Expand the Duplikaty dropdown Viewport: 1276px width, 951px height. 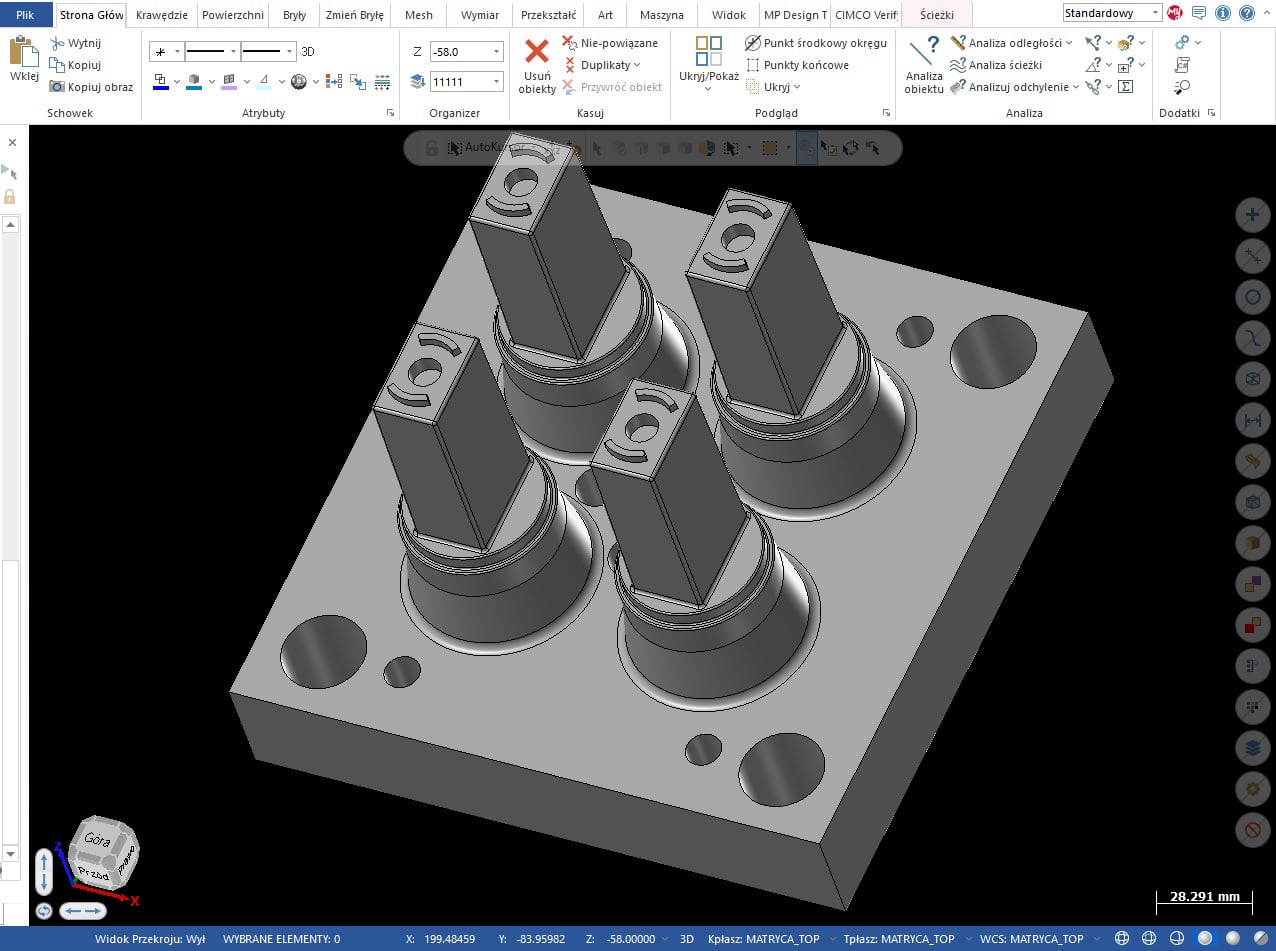pos(637,65)
